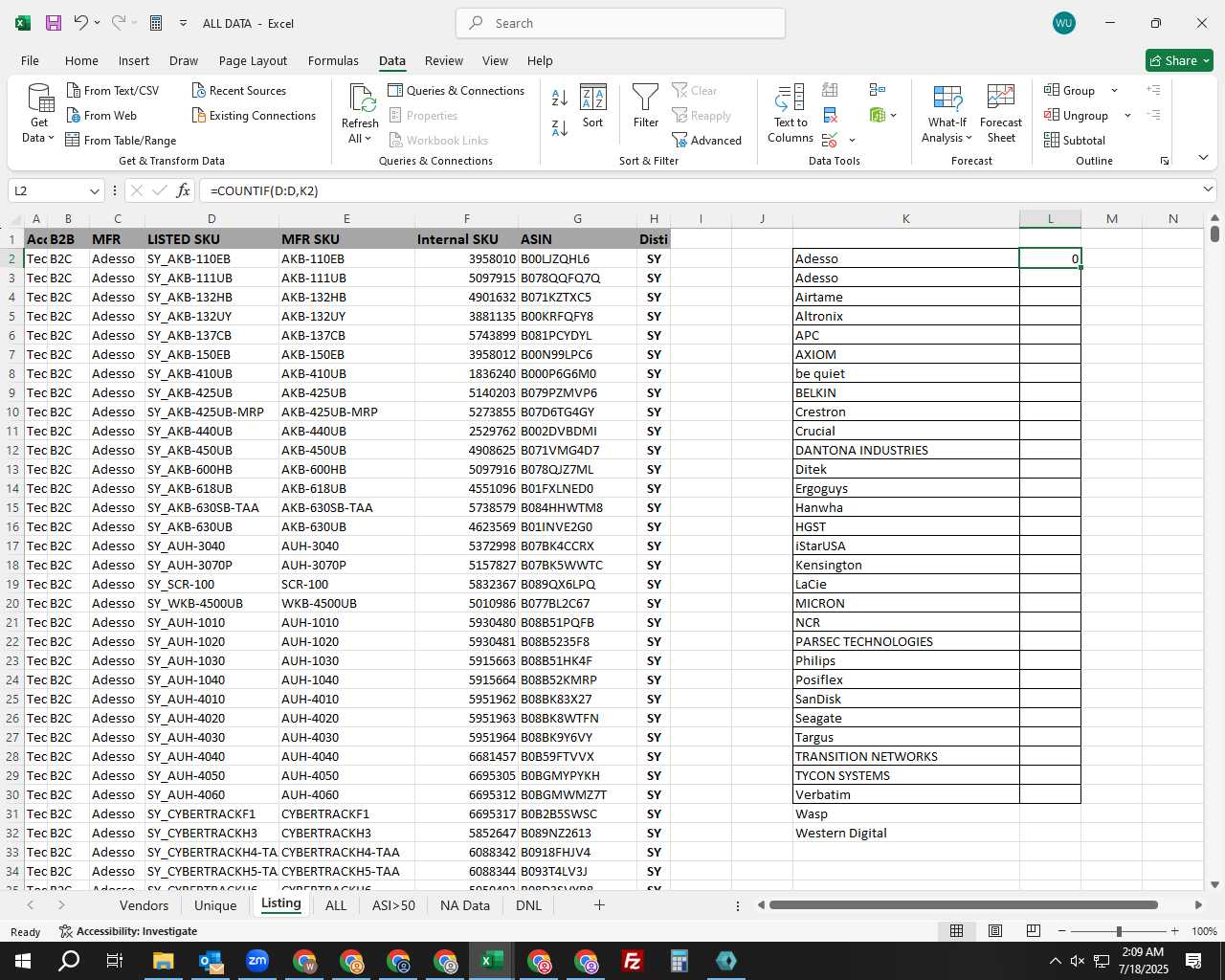
Task: Open Queries & Connections pane
Action: (x=456, y=90)
